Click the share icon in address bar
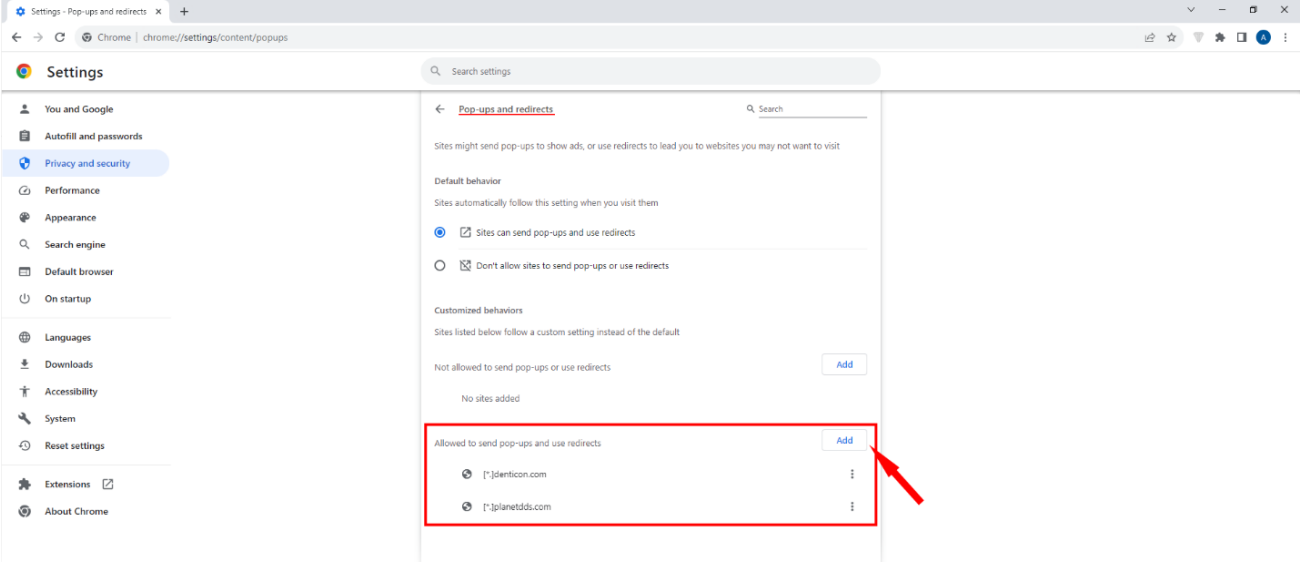Viewport: 1312px width, 568px height. [x=1150, y=37]
